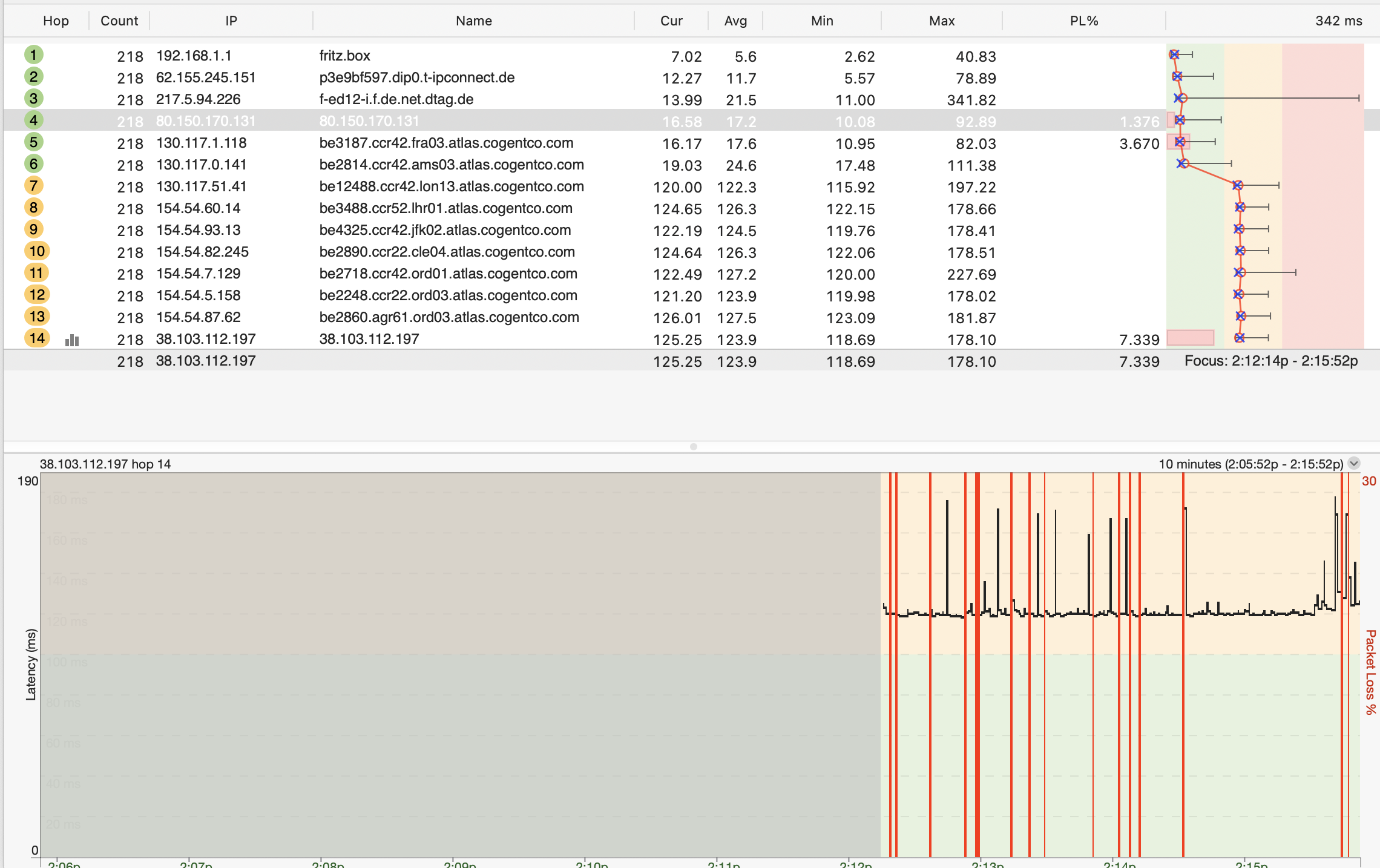
Task: Open the 10 minutes time range dropdown
Action: [1354, 464]
